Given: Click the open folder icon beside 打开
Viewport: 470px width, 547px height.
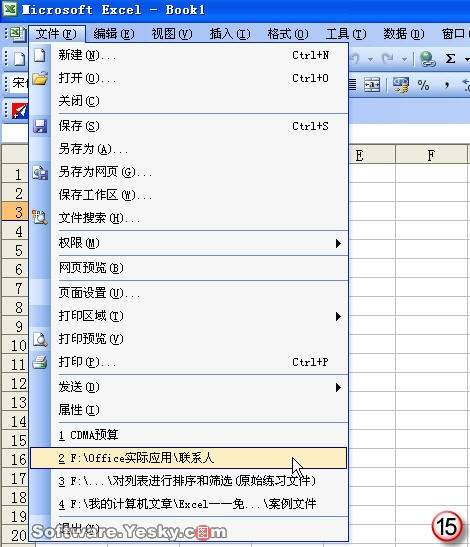Looking at the screenshot, I should tap(40, 78).
